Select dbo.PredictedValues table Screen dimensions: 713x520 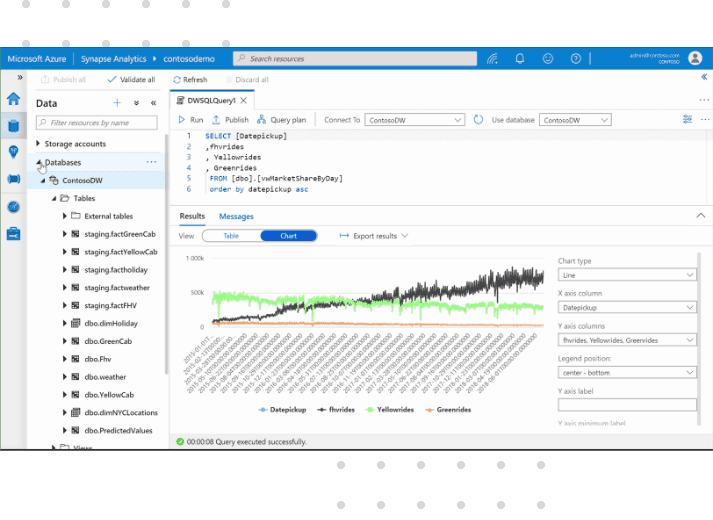[118, 430]
